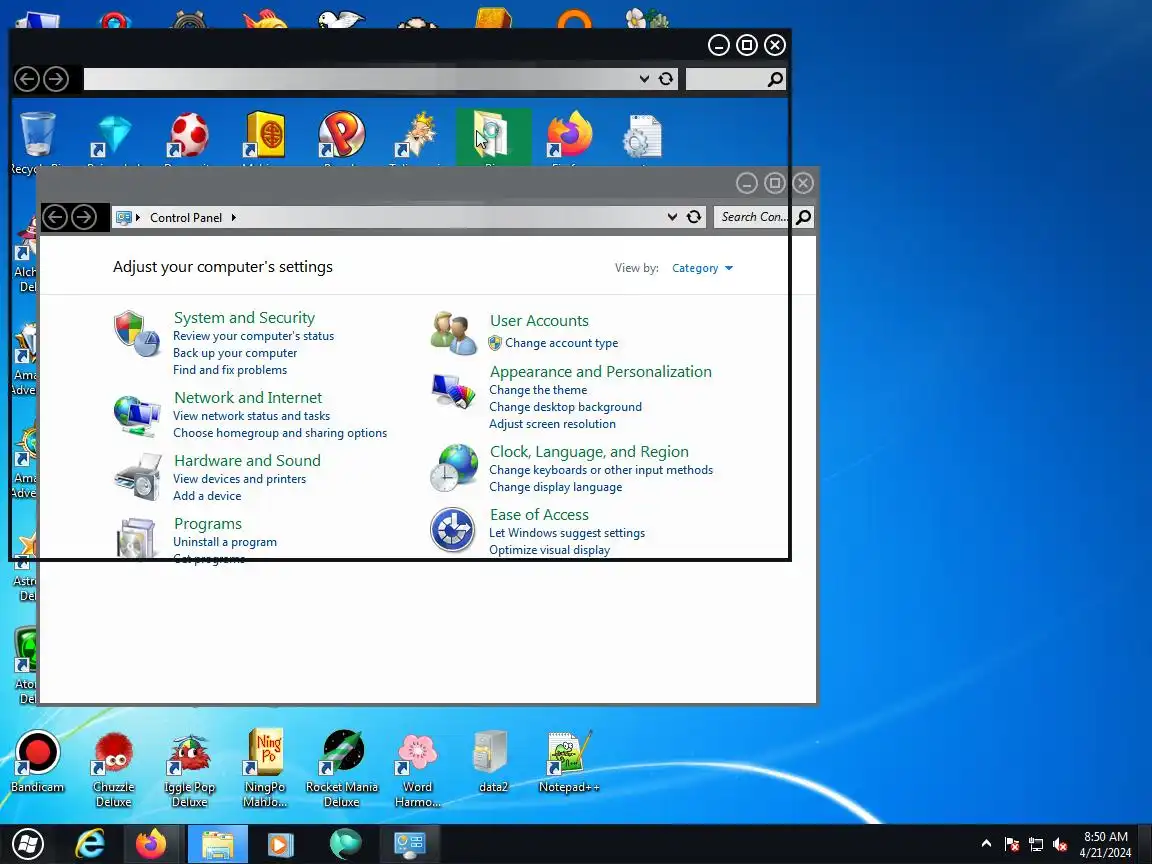The width and height of the screenshot is (1152, 864).
Task: Click the taskbar clock showing 8:50 AM
Action: [x=1105, y=844]
